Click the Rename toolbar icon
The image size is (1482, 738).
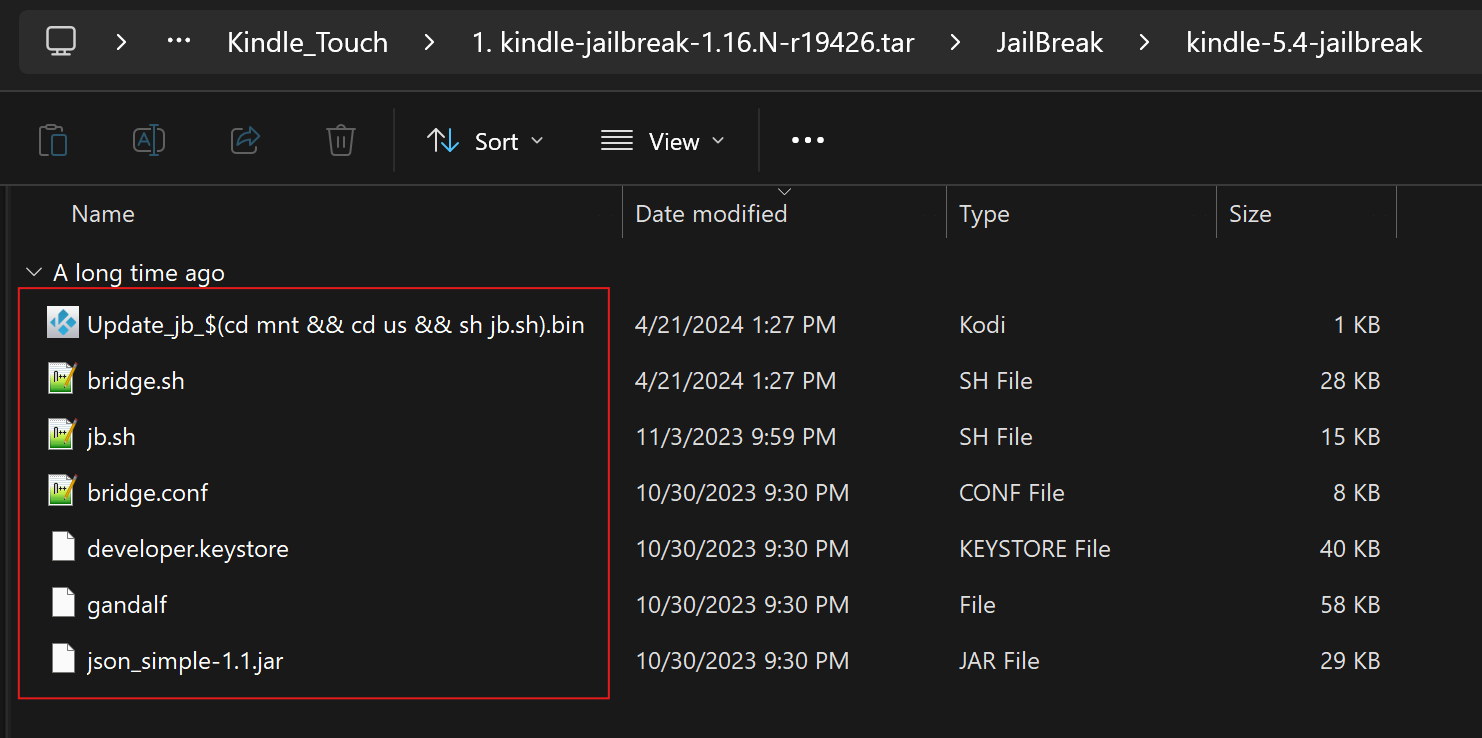(x=149, y=141)
